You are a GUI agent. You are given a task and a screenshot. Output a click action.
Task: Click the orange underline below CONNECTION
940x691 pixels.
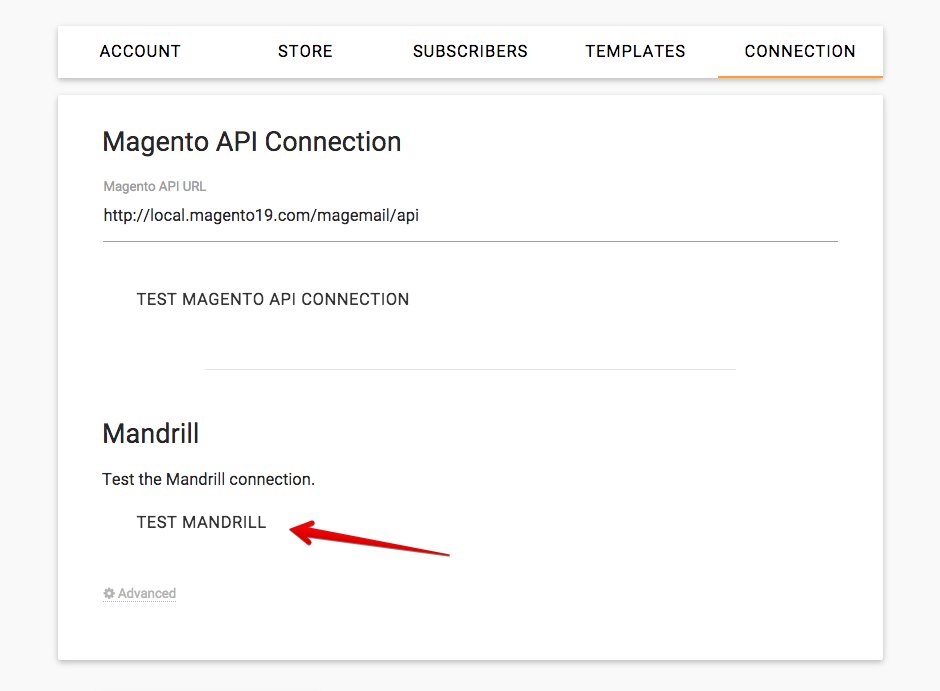(x=800, y=76)
